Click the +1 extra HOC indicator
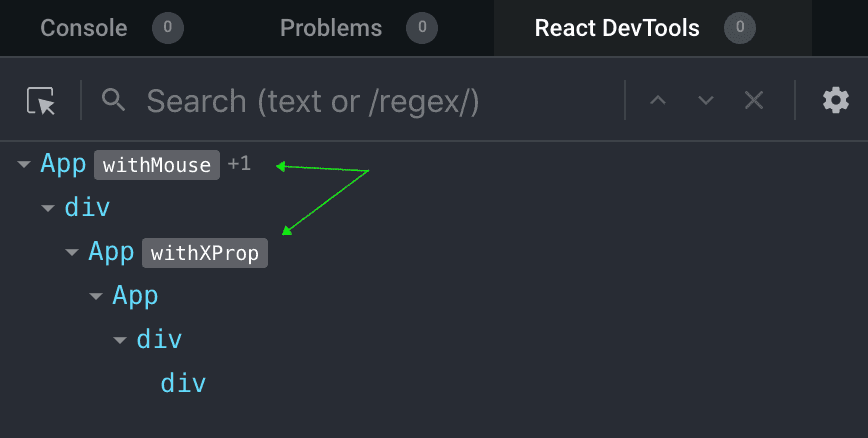 coord(239,164)
